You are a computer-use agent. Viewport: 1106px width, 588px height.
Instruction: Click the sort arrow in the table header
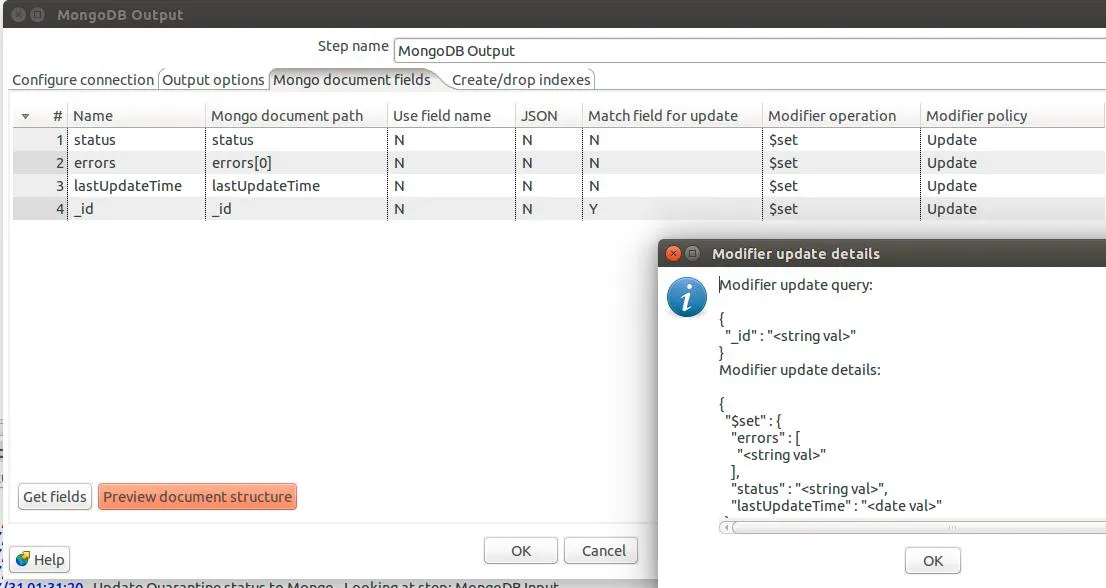[x=25, y=116]
